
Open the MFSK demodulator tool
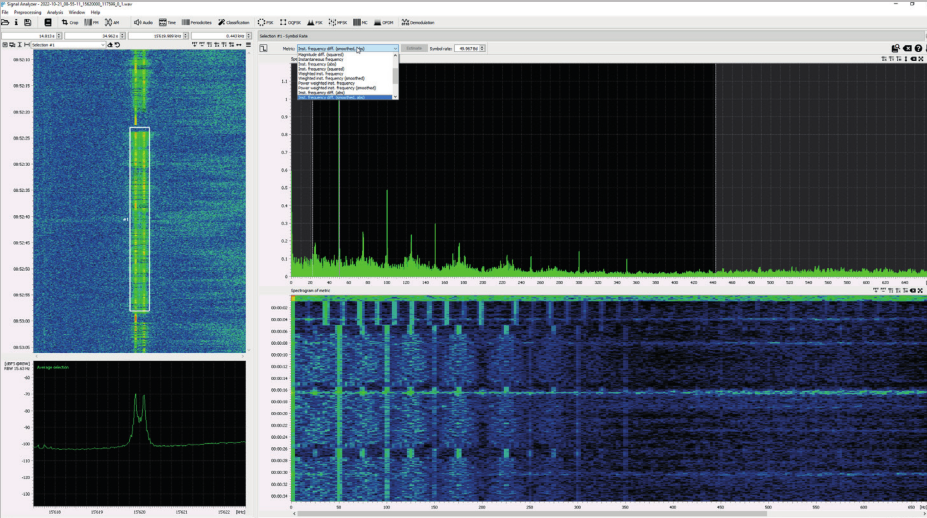coord(338,22)
